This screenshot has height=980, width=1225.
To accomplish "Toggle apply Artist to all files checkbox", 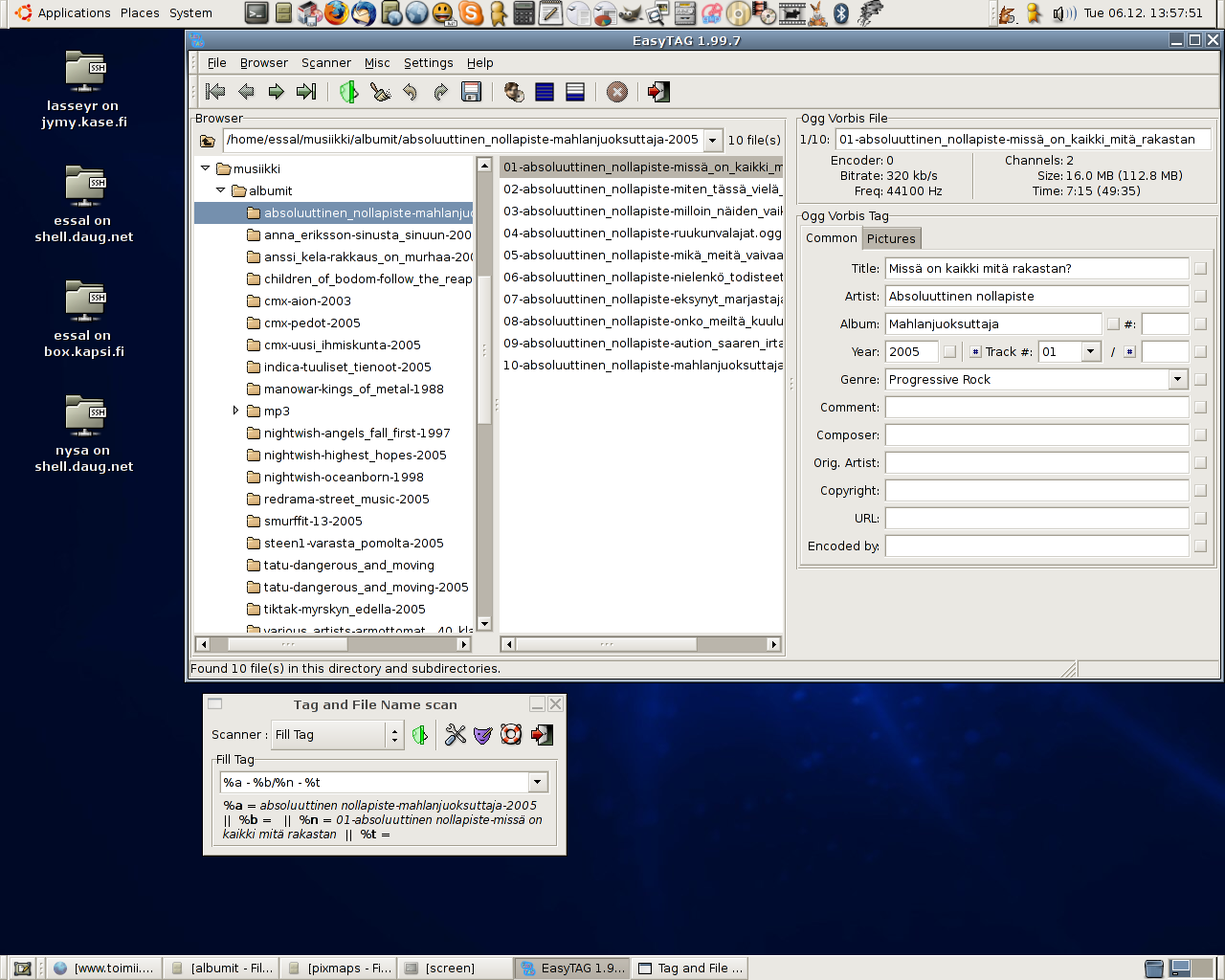I will 1200,297.
